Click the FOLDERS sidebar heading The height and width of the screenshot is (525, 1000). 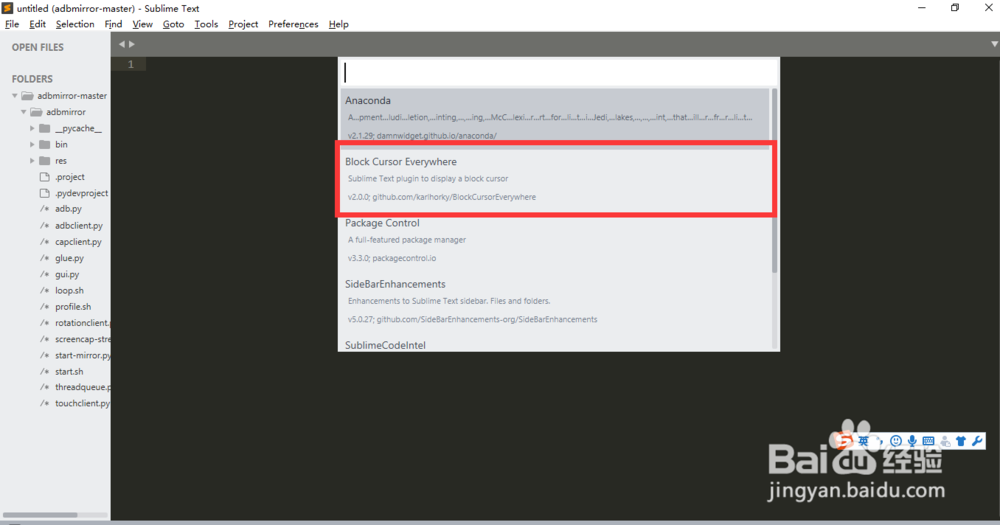click(32, 79)
